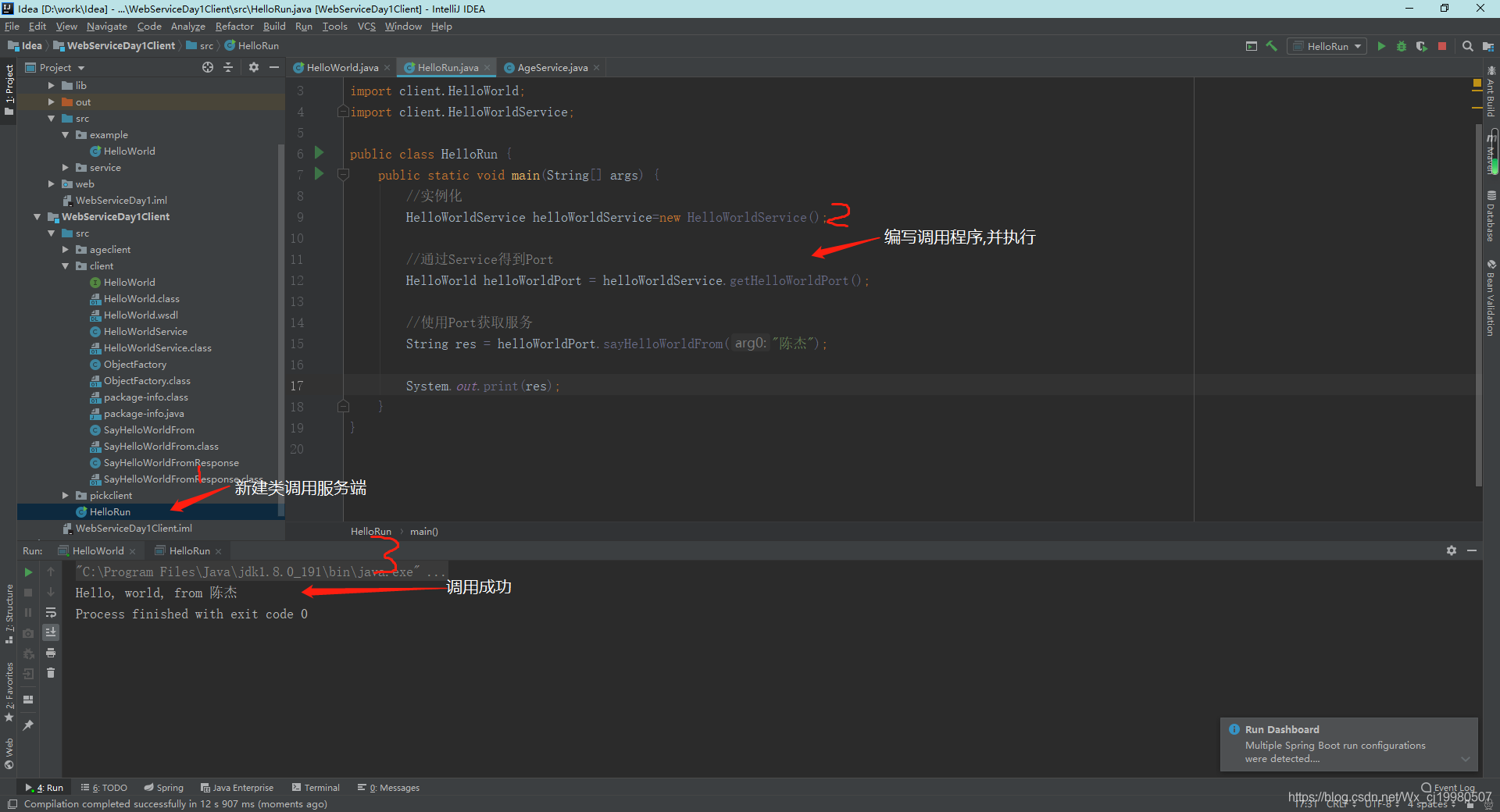Toggle soft-wrap in Run console
The image size is (1500, 812).
tap(51, 612)
